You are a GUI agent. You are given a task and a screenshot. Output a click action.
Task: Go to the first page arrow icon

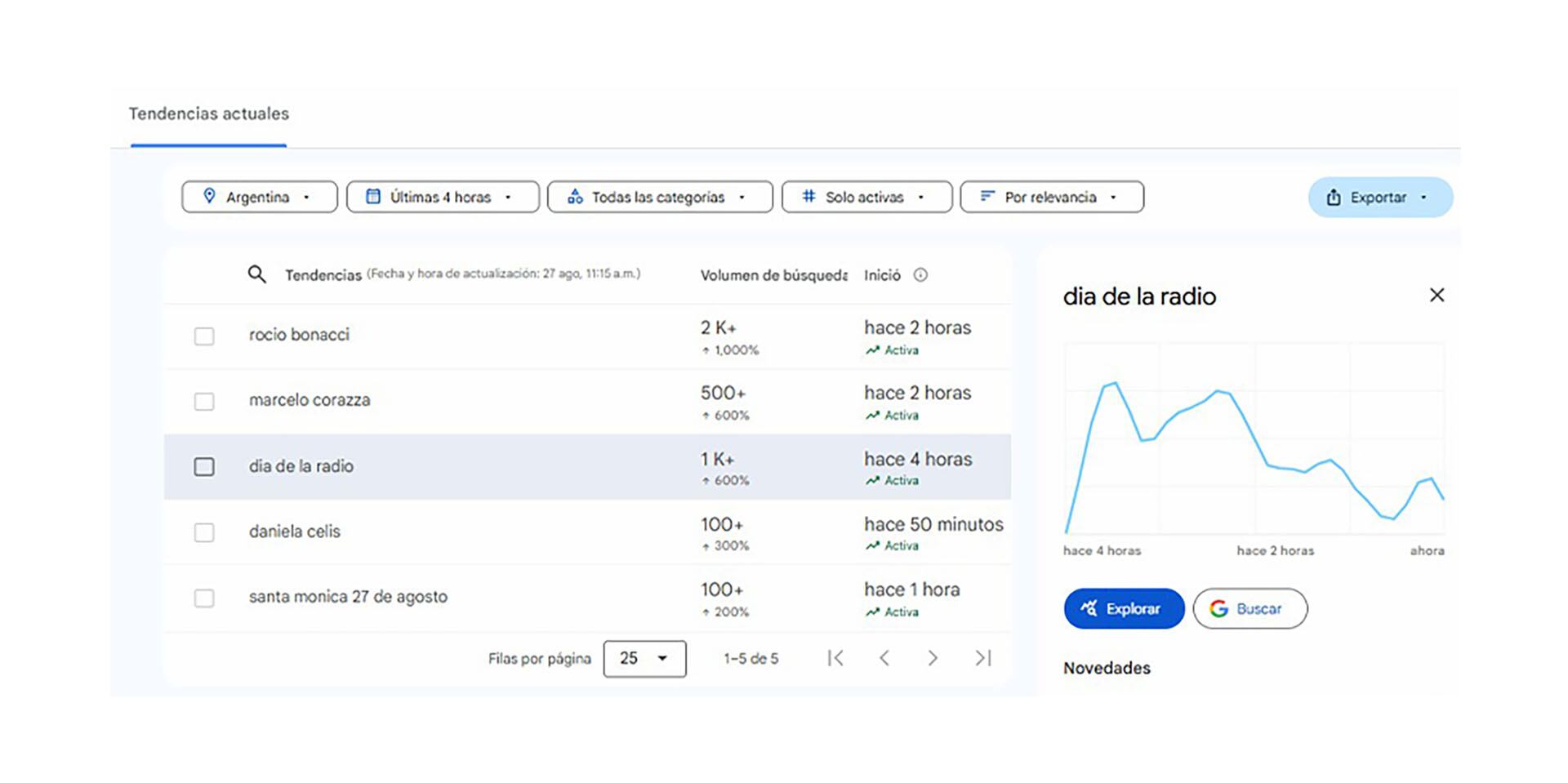point(835,658)
